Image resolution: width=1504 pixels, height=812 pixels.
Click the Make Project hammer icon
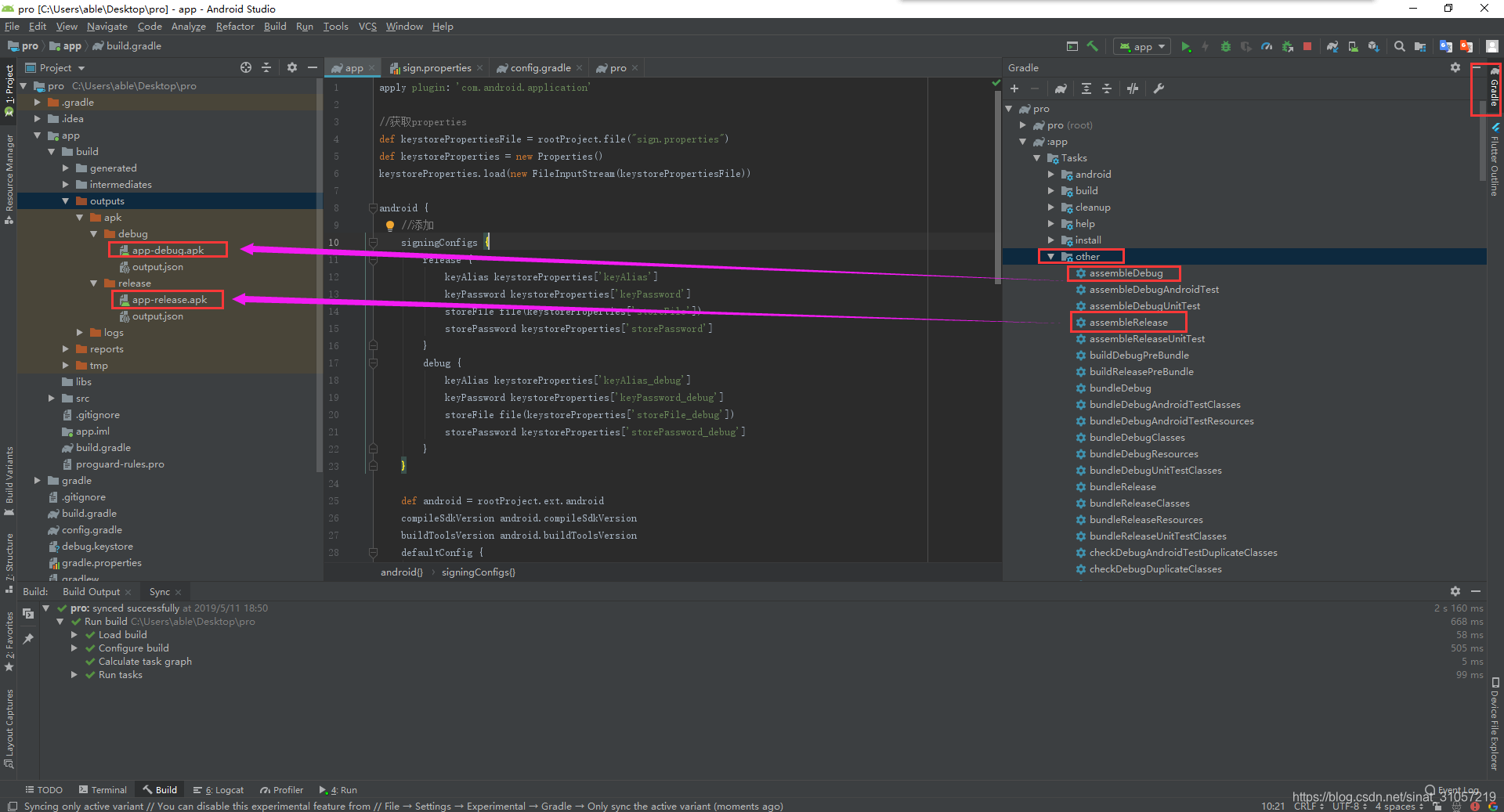1093,46
